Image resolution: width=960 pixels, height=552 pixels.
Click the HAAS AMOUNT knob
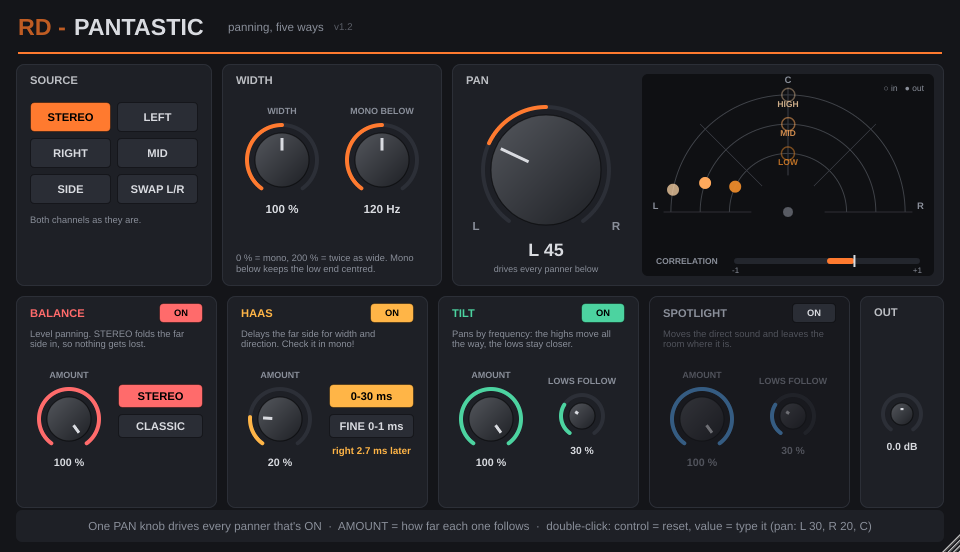point(280,419)
